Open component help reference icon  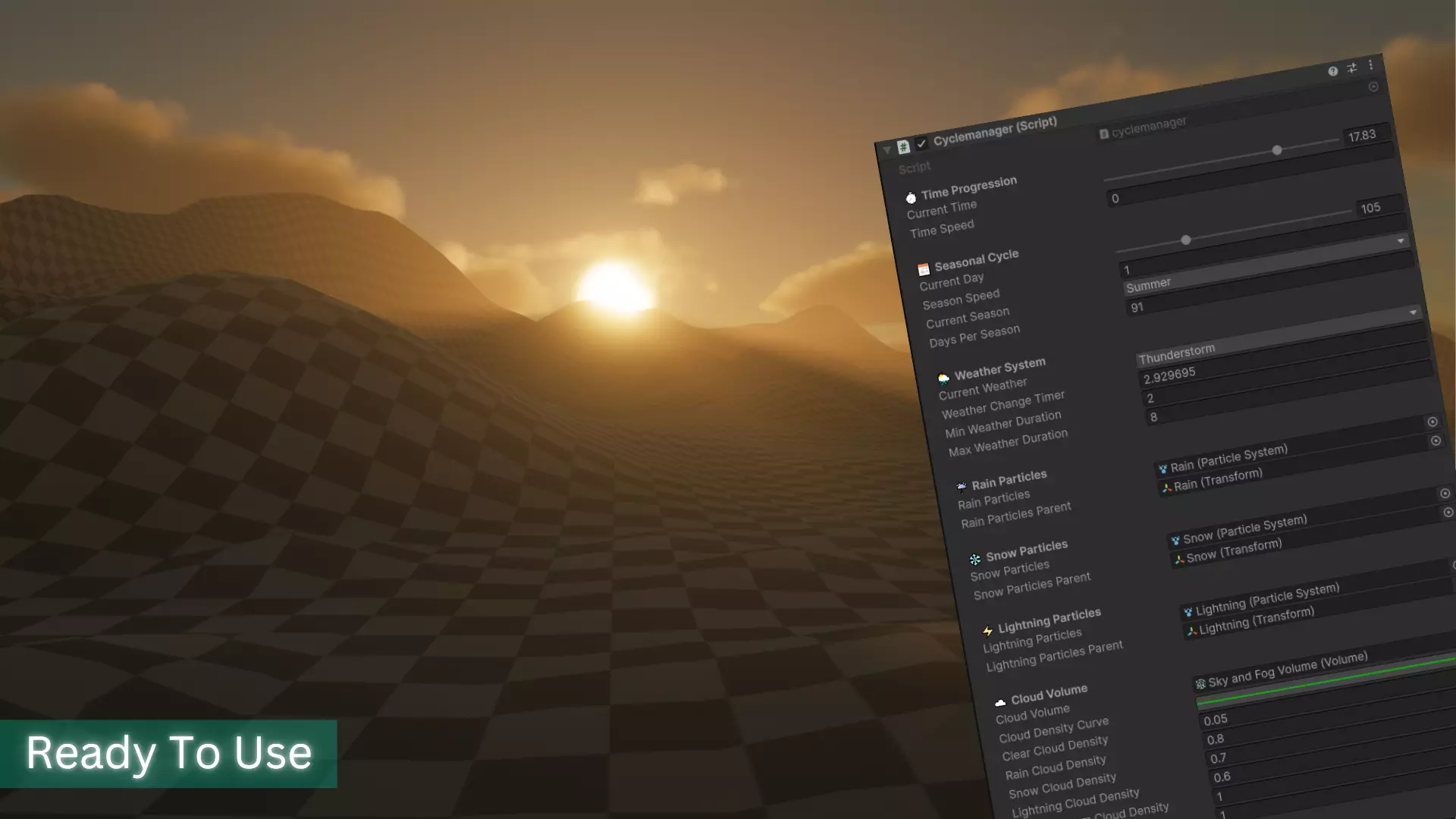(1332, 71)
